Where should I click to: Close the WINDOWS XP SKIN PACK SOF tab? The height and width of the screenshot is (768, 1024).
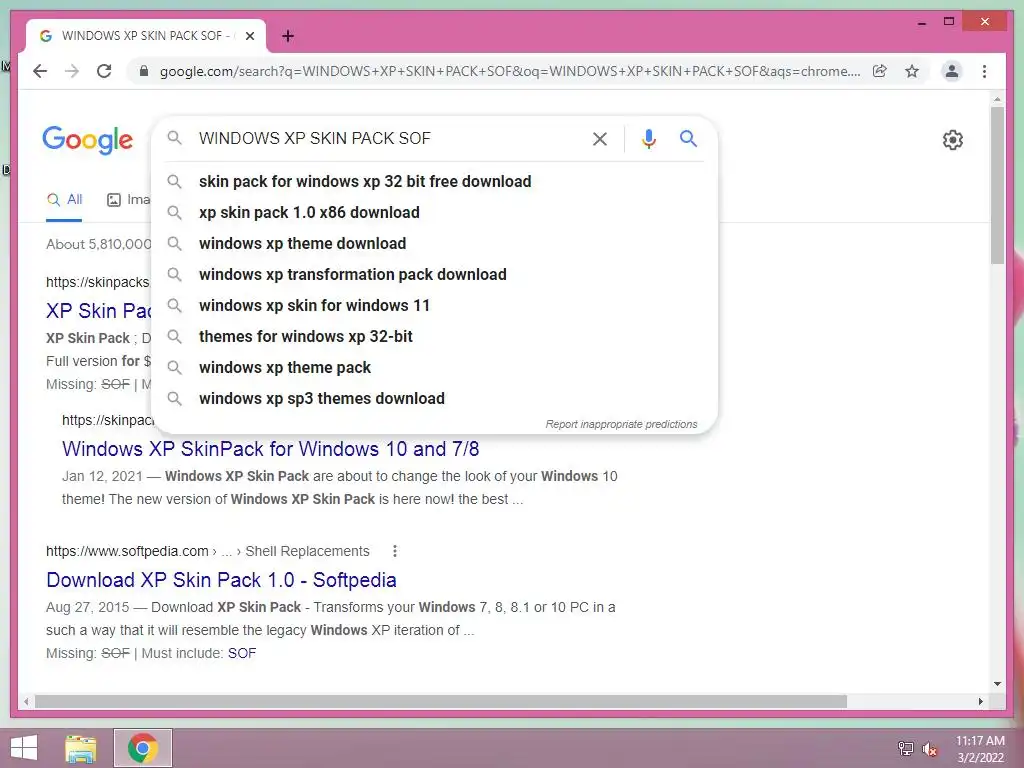pos(249,36)
